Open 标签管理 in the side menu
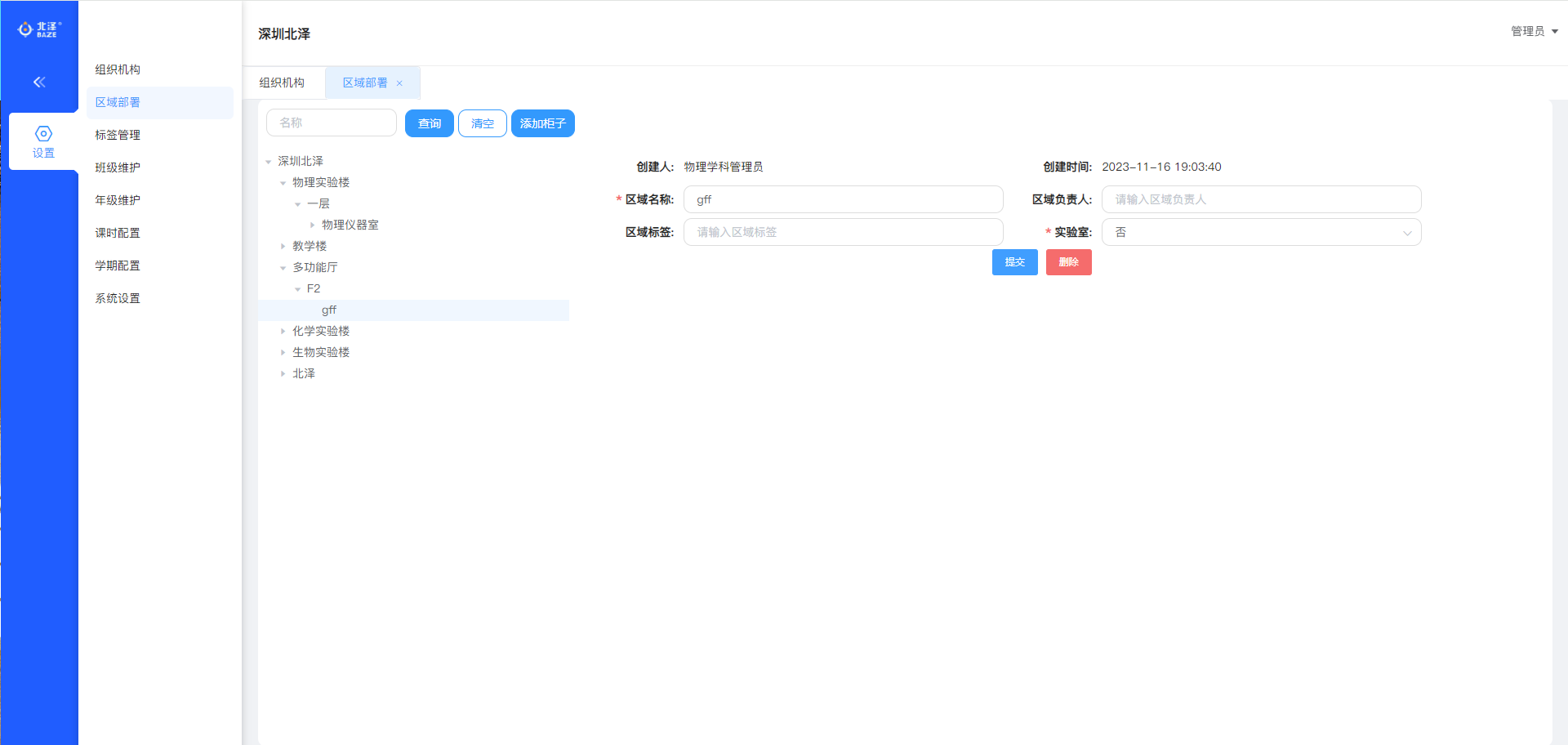The image size is (1568, 745). [118, 135]
